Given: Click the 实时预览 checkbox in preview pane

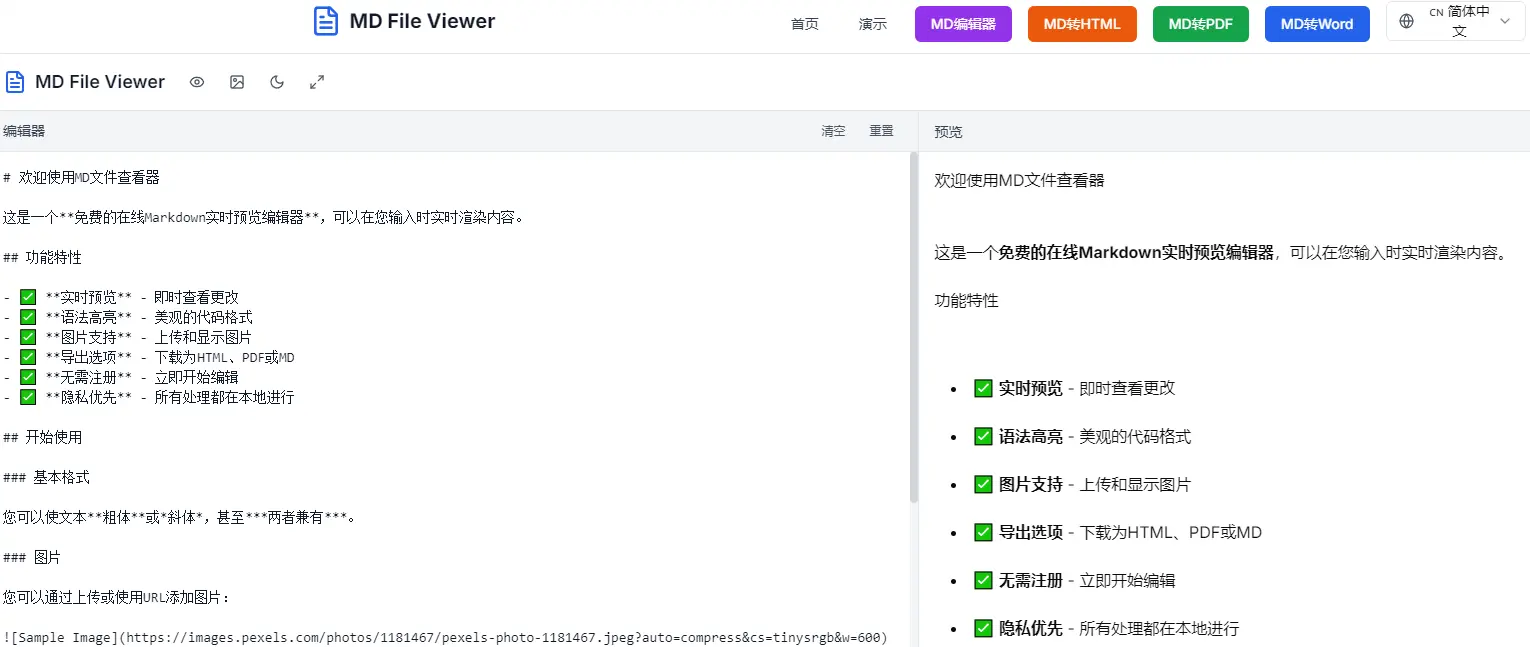Looking at the screenshot, I should click(x=983, y=388).
